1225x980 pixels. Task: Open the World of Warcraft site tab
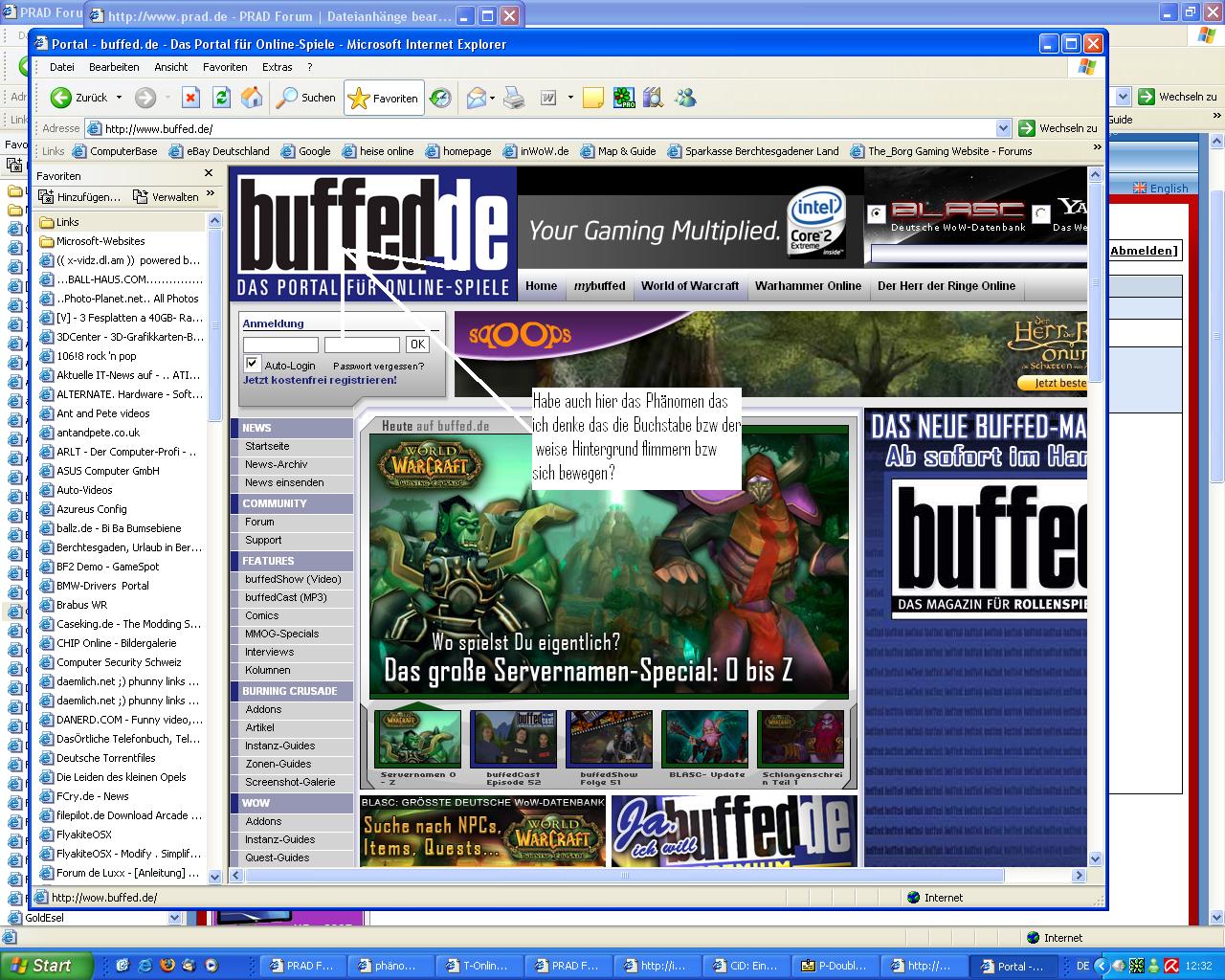coord(689,286)
